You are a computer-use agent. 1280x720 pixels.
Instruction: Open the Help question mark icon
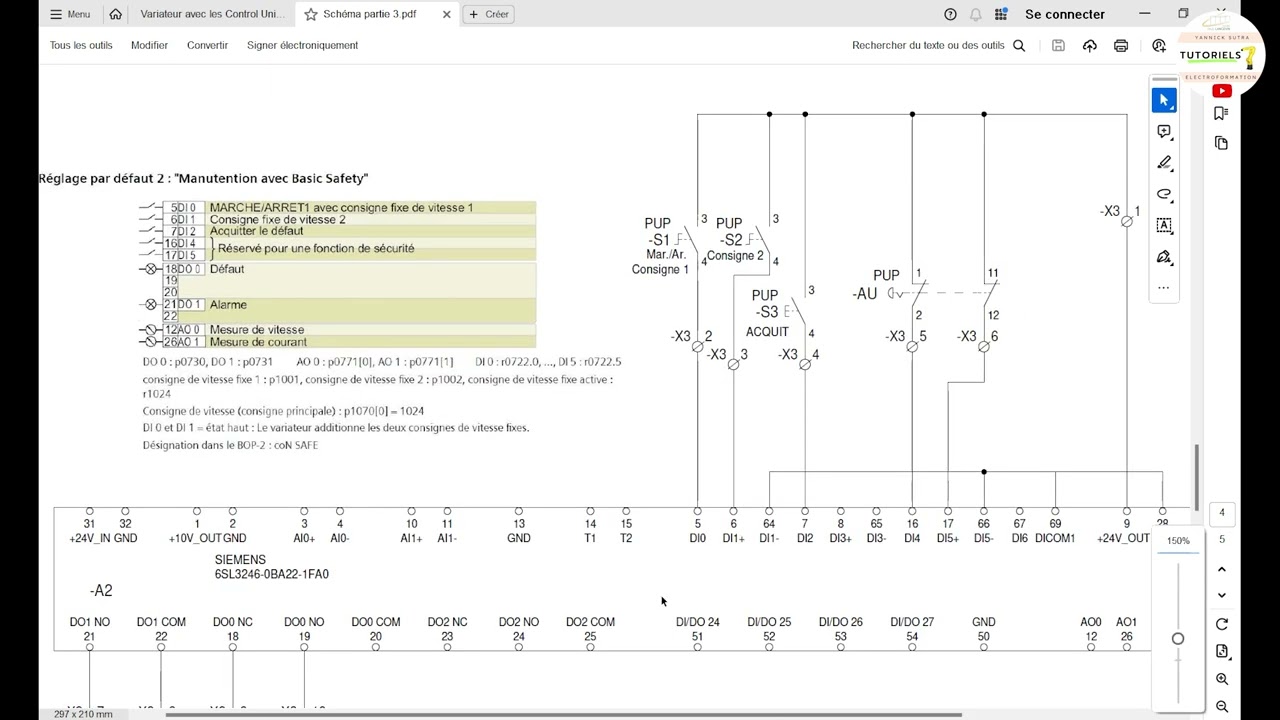click(x=950, y=14)
